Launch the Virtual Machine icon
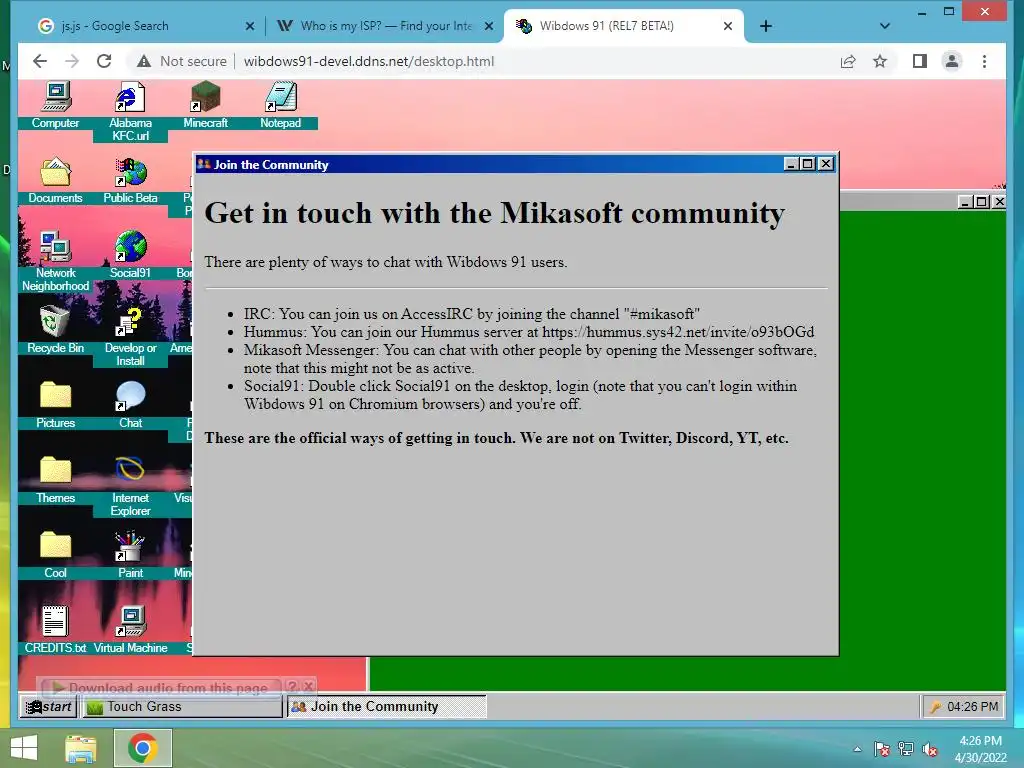Image resolution: width=1024 pixels, height=768 pixels. pyautogui.click(x=130, y=630)
